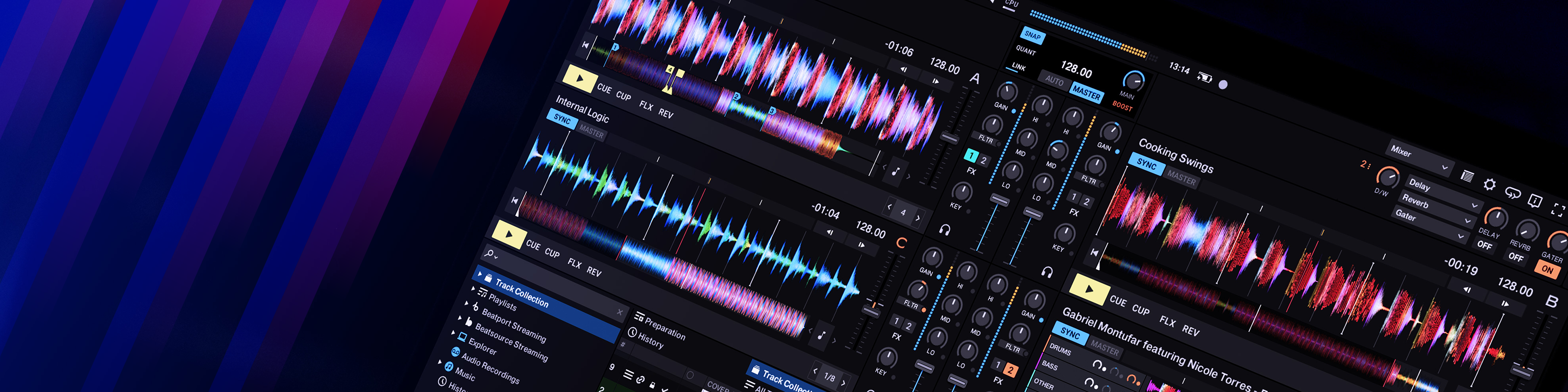
Task: Click the headphone cue icon beside loop size 4
Action: point(945,229)
